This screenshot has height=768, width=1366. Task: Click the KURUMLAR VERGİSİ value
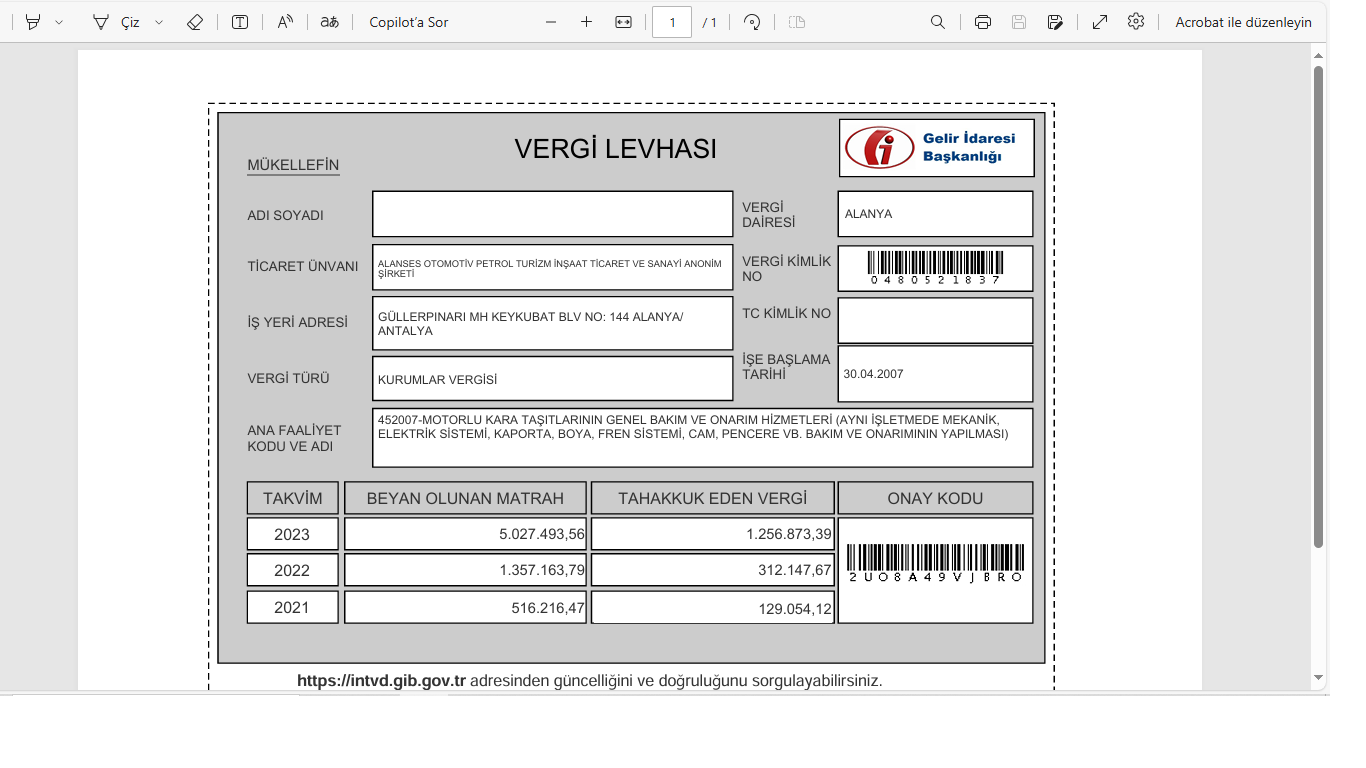coord(437,380)
